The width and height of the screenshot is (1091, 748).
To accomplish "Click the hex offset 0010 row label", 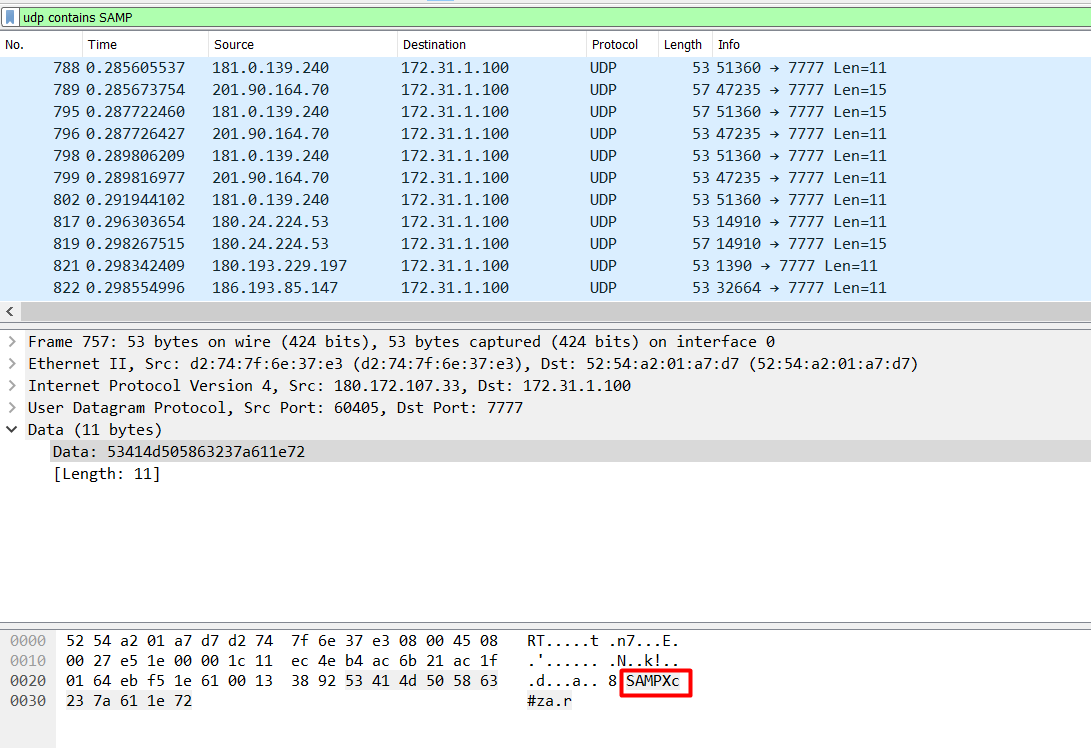I will 28,661.
